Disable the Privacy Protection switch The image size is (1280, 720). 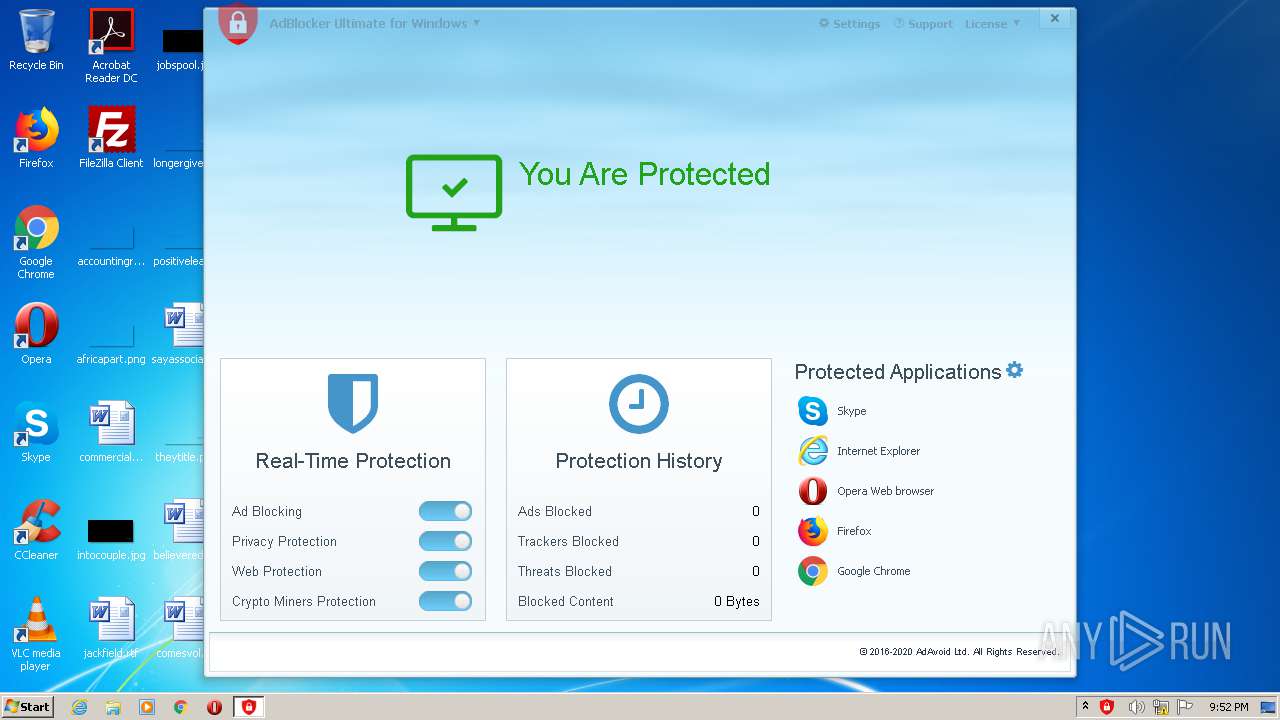[445, 541]
